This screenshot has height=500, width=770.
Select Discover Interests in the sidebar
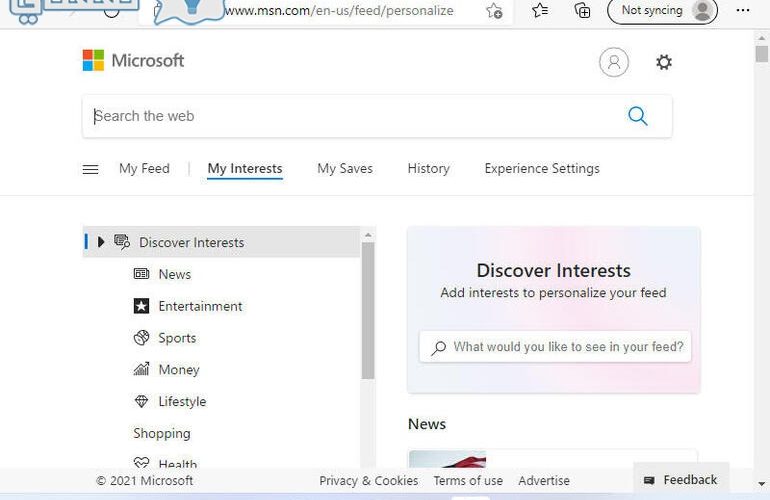[221, 242]
